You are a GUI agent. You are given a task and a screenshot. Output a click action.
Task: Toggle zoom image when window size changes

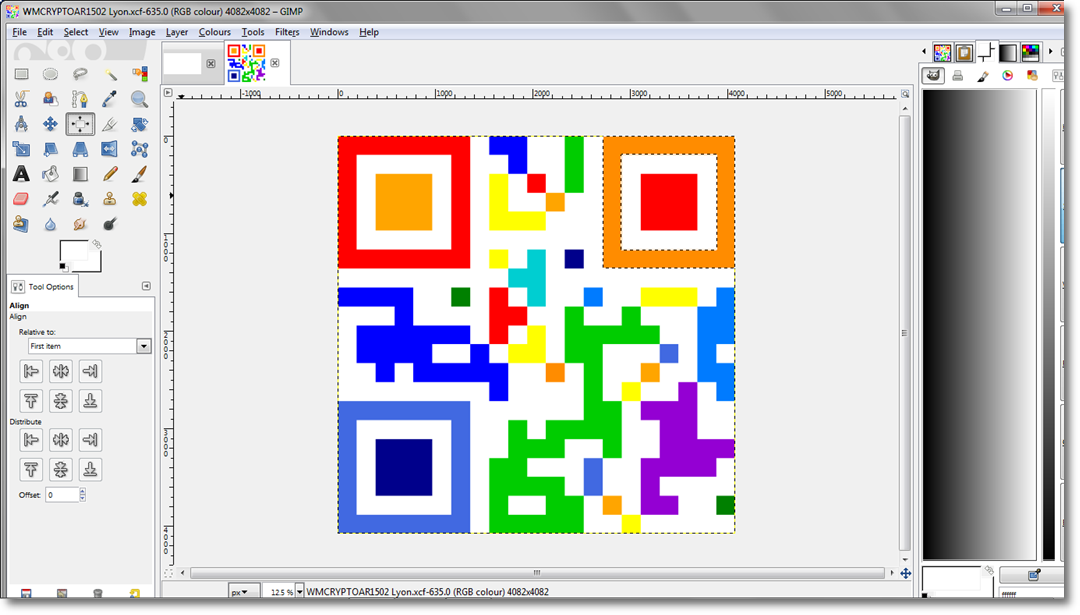pos(905,93)
